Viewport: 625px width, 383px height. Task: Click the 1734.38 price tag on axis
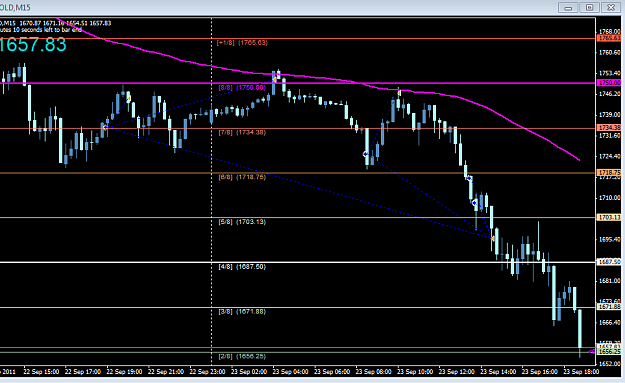tap(609, 128)
